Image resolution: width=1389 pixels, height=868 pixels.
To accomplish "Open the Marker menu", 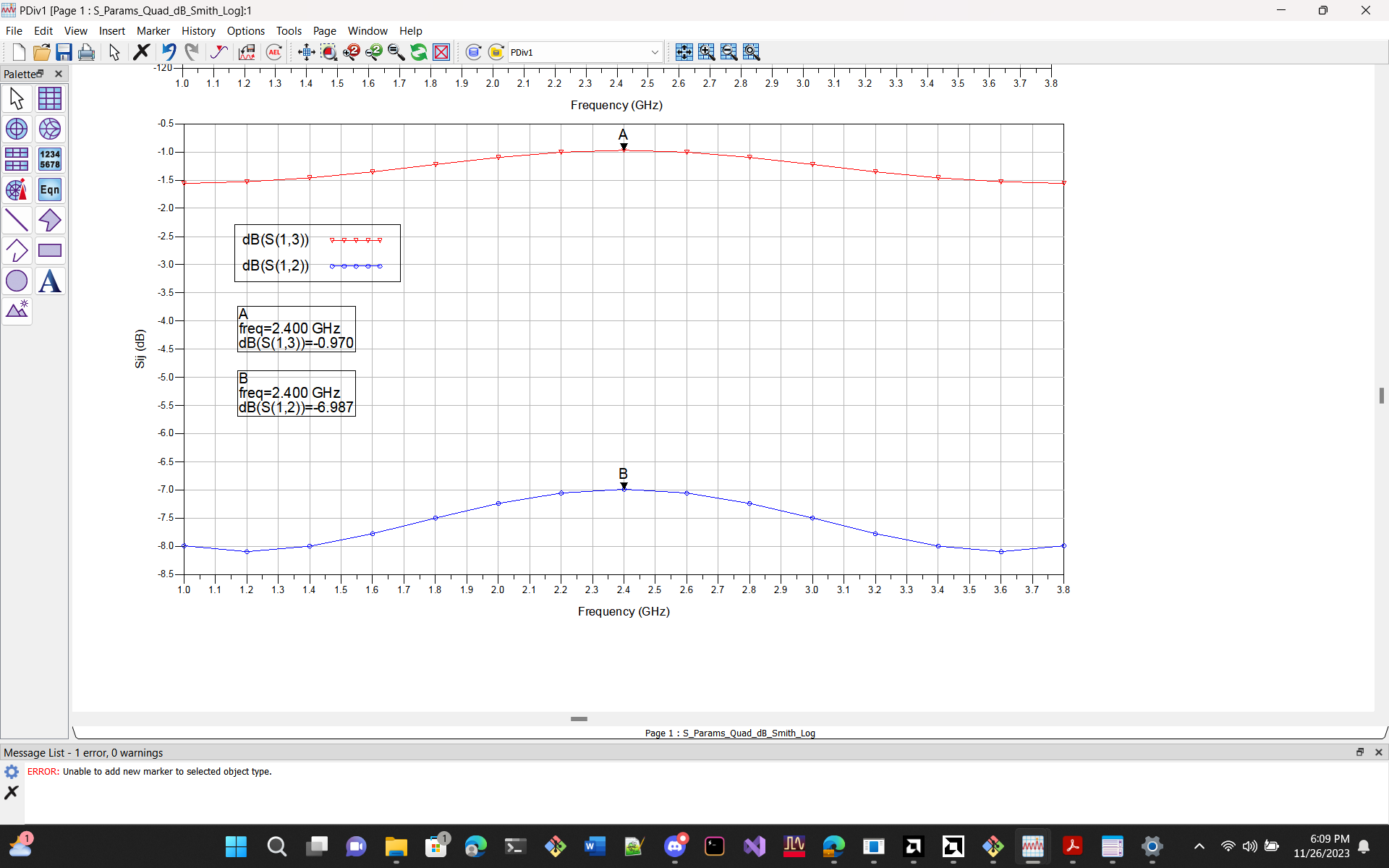I will tap(153, 30).
